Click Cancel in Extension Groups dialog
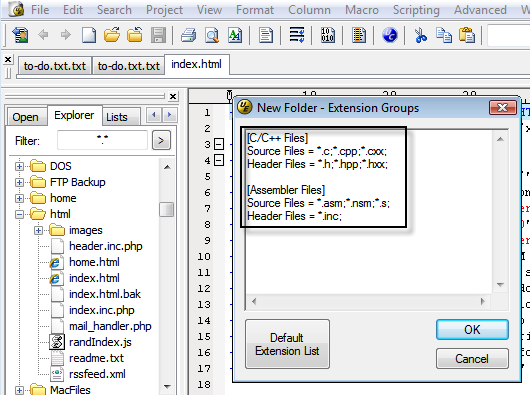The height and width of the screenshot is (395, 530). (472, 359)
